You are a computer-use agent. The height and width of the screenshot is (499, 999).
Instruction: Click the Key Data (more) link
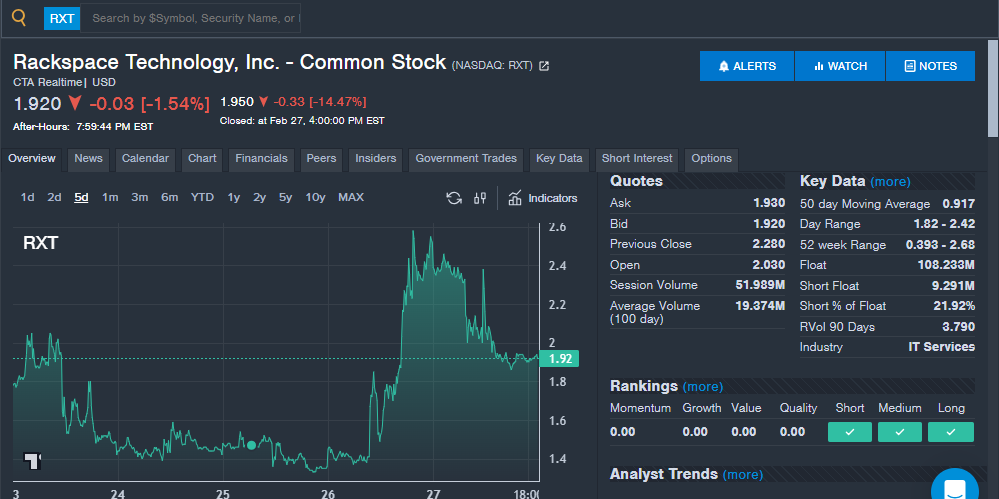(890, 182)
